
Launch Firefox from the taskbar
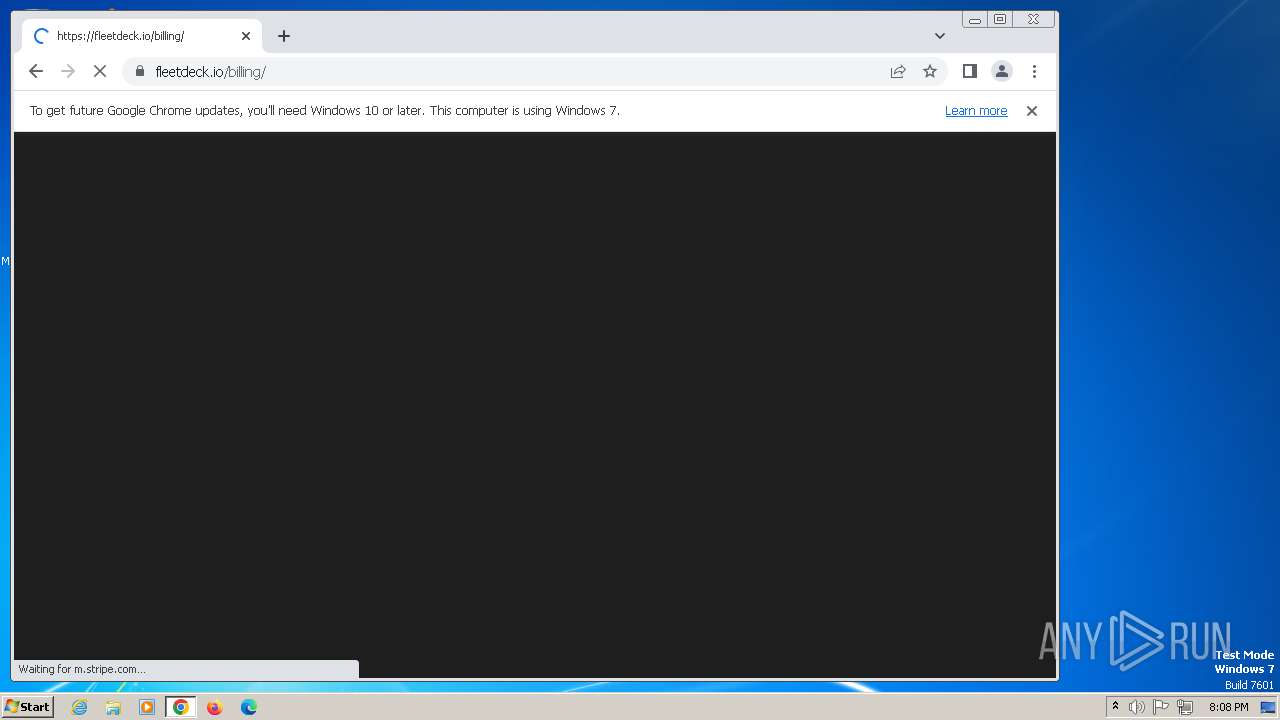coord(214,707)
